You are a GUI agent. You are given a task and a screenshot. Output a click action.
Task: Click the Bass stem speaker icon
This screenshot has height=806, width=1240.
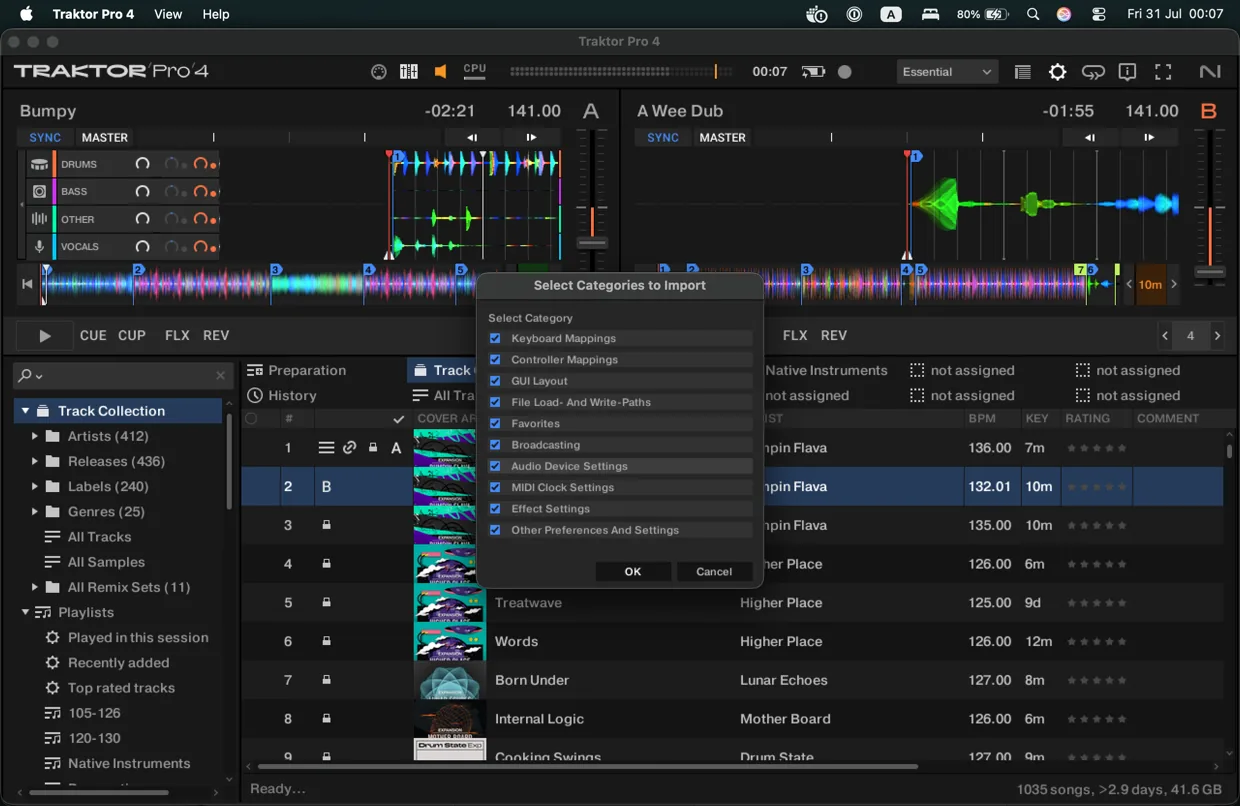pos(39,191)
